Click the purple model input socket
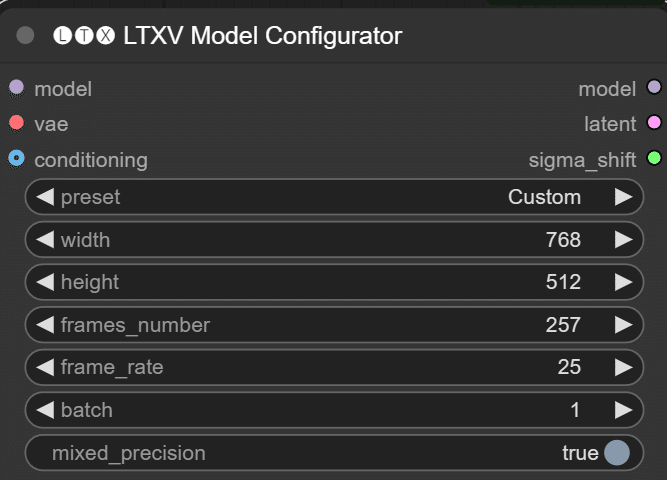The height and width of the screenshot is (480, 667). 17,87
